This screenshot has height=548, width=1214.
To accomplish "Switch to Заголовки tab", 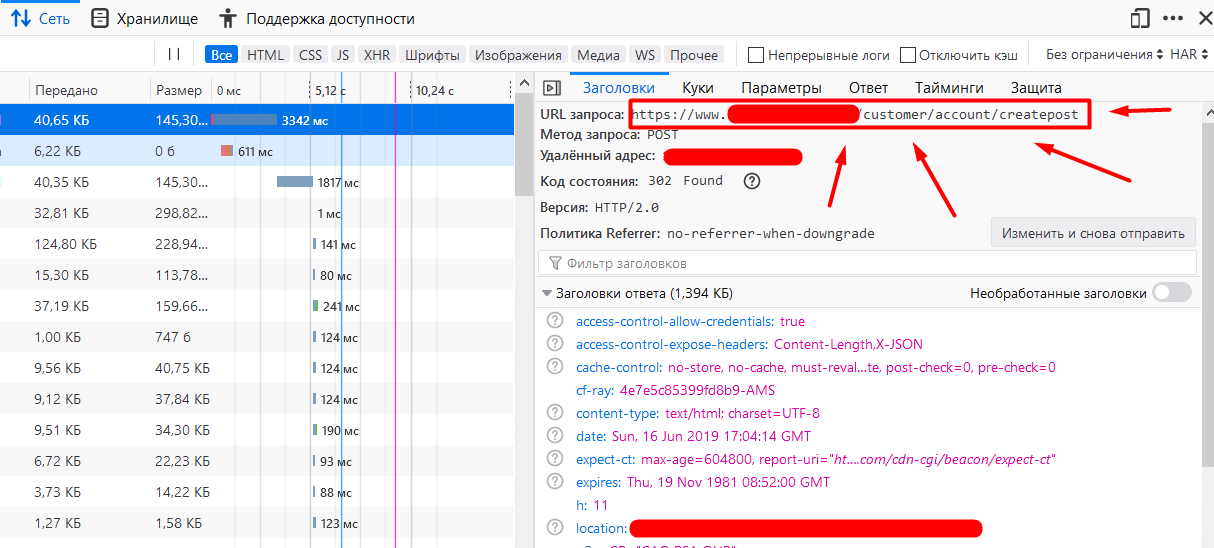I will (618, 88).
